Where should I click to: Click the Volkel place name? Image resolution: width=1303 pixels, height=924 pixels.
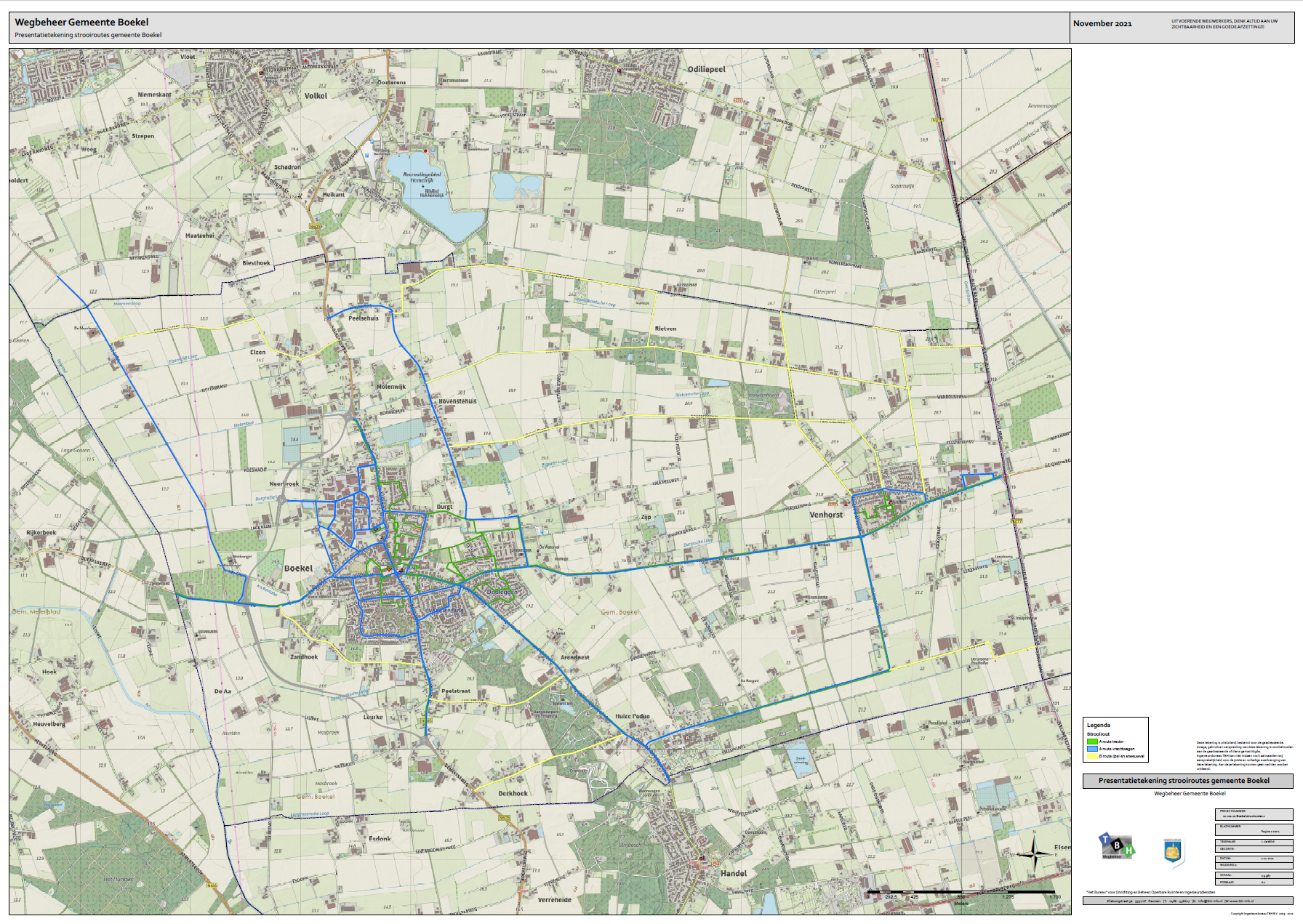(316, 96)
